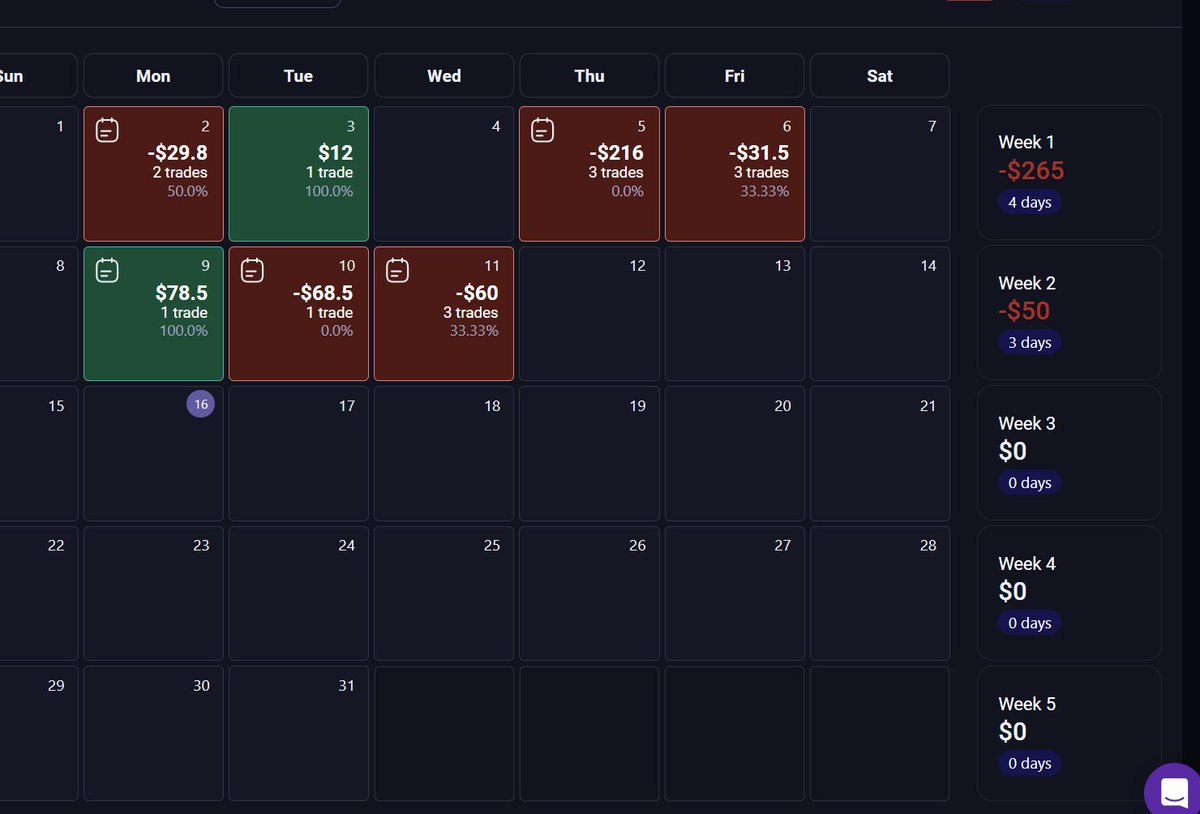Open the chat support bubble icon
Image resolution: width=1200 pixels, height=814 pixels.
point(1173,791)
